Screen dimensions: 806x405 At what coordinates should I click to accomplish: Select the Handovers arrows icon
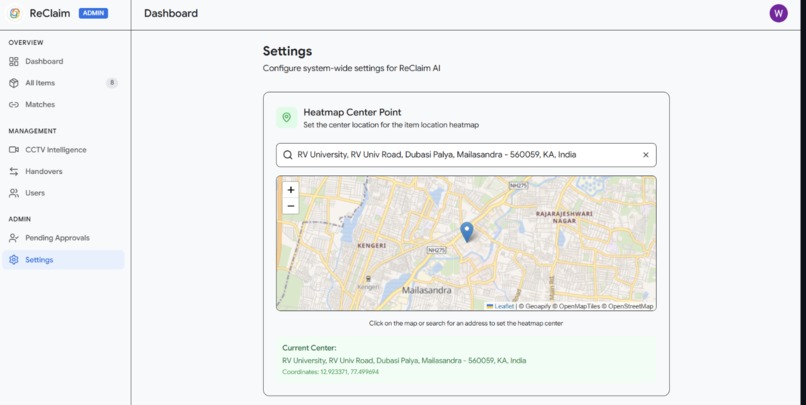(x=14, y=171)
